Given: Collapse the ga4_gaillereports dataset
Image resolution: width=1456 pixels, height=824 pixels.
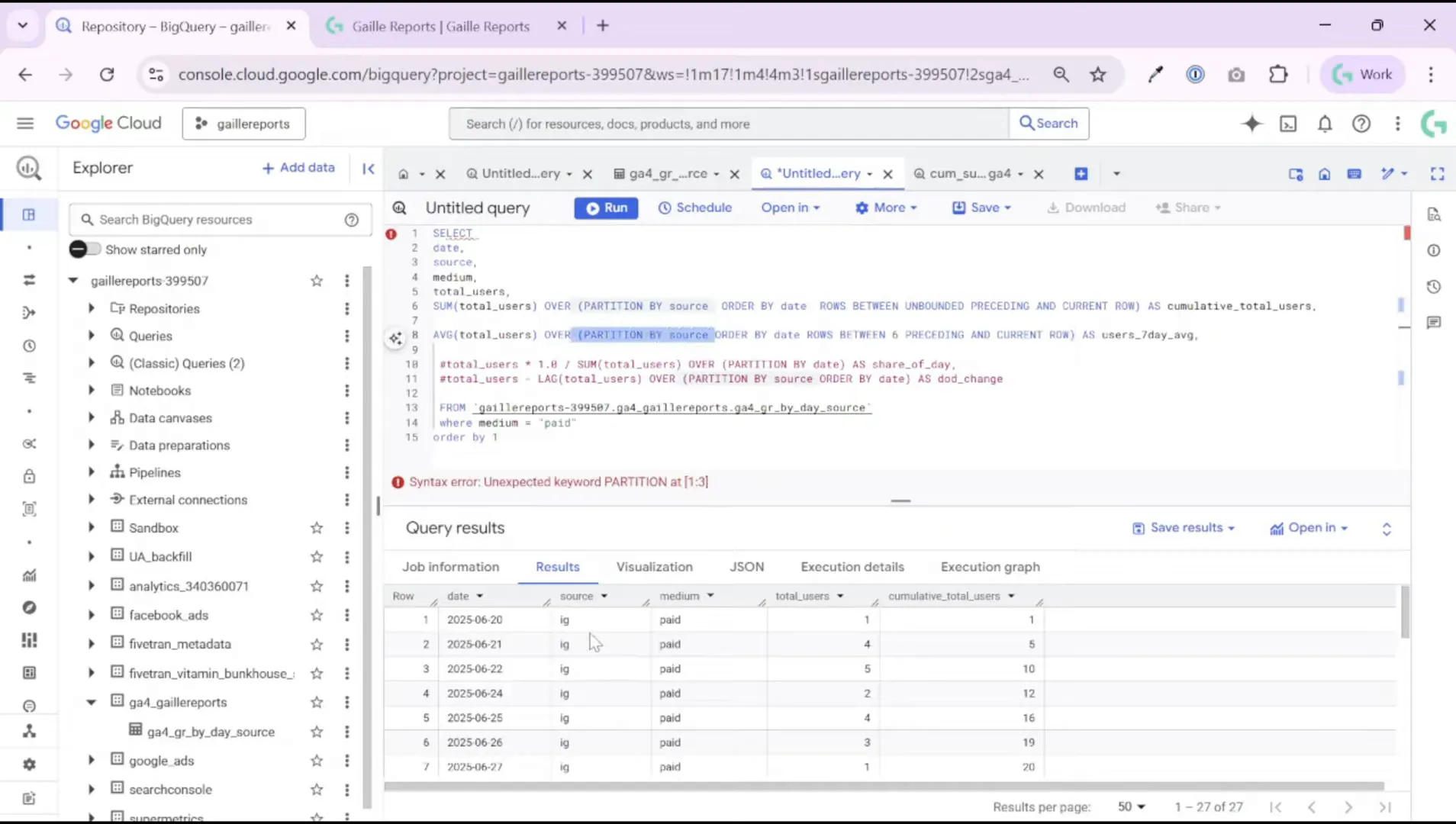Looking at the screenshot, I should [91, 702].
